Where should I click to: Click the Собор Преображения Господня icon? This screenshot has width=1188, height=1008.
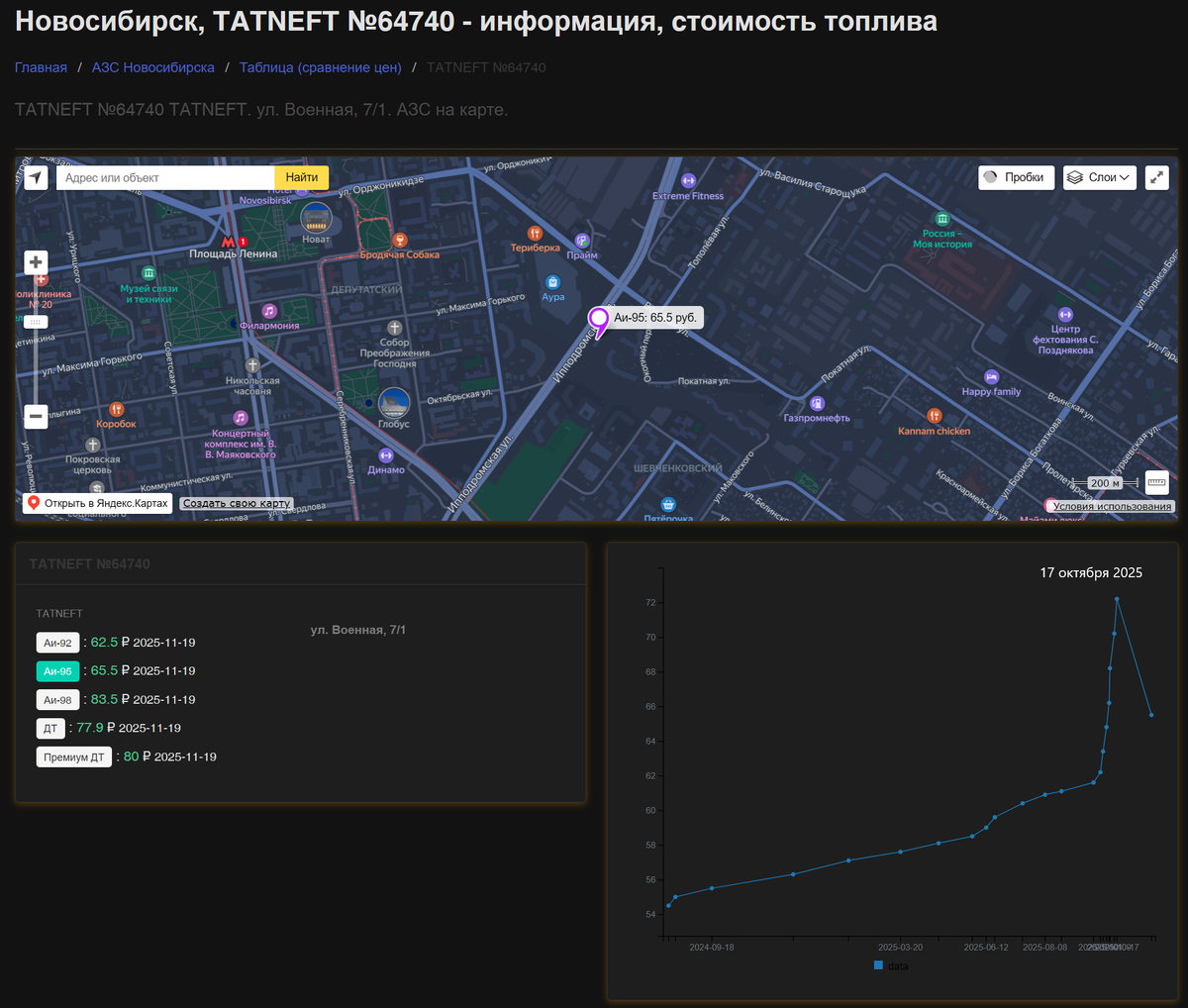click(x=394, y=328)
